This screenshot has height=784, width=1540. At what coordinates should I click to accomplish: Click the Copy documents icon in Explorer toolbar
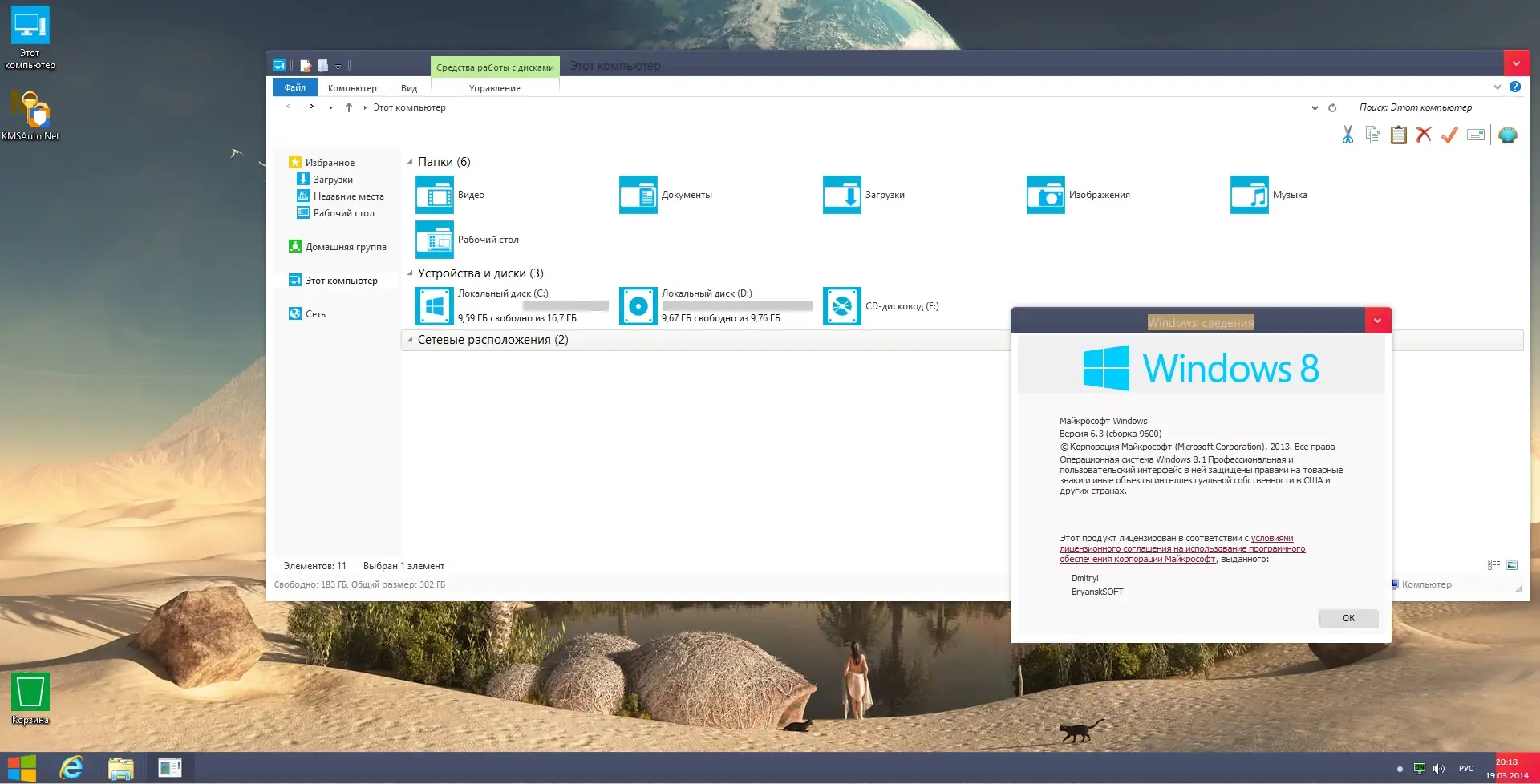[1373, 135]
